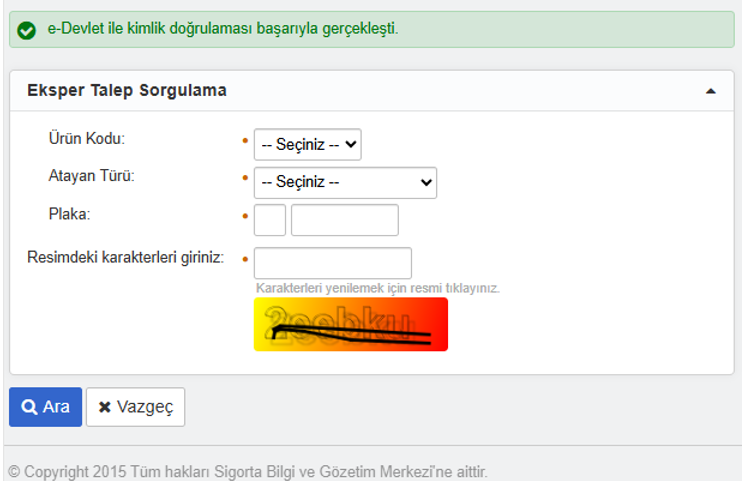Focus the second wider Plaka field
Image resolution: width=743 pixels, height=481 pixels.
[345, 220]
